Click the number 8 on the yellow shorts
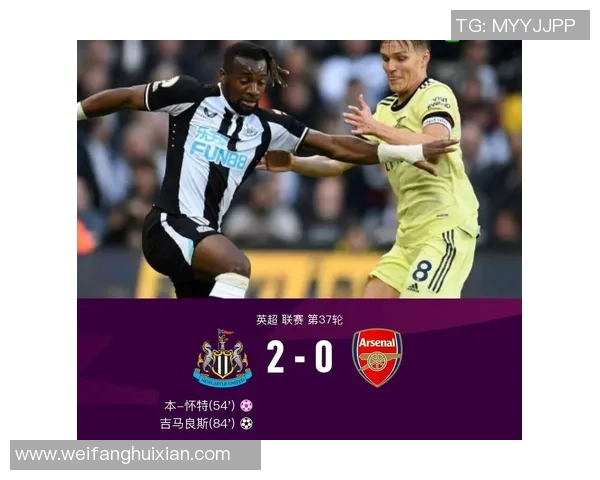Image resolution: width=600 pixels, height=480 pixels. [x=422, y=271]
